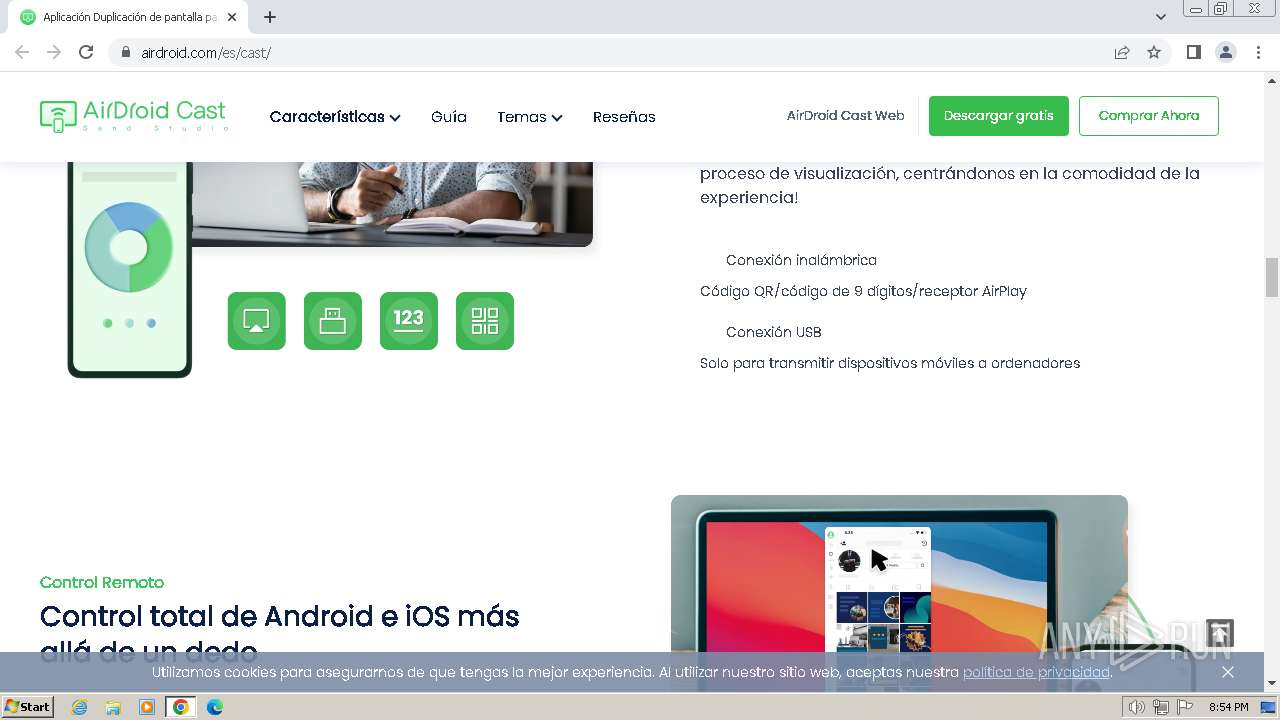The width and height of the screenshot is (1280, 720).
Task: Select the 123 cast code icon
Action: (x=409, y=321)
